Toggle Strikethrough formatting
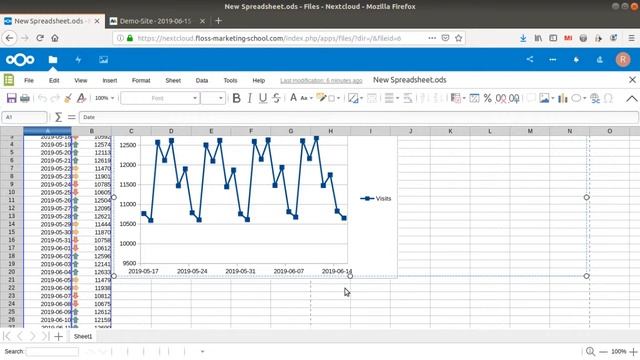 point(276,98)
